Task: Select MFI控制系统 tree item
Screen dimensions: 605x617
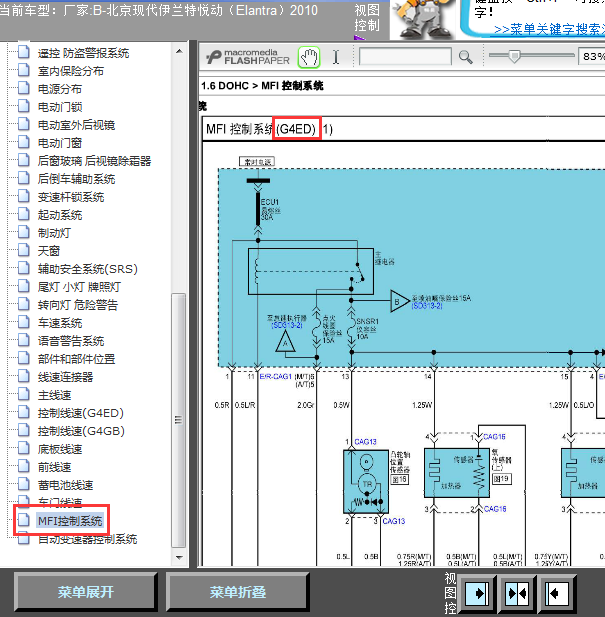Action: (70, 521)
